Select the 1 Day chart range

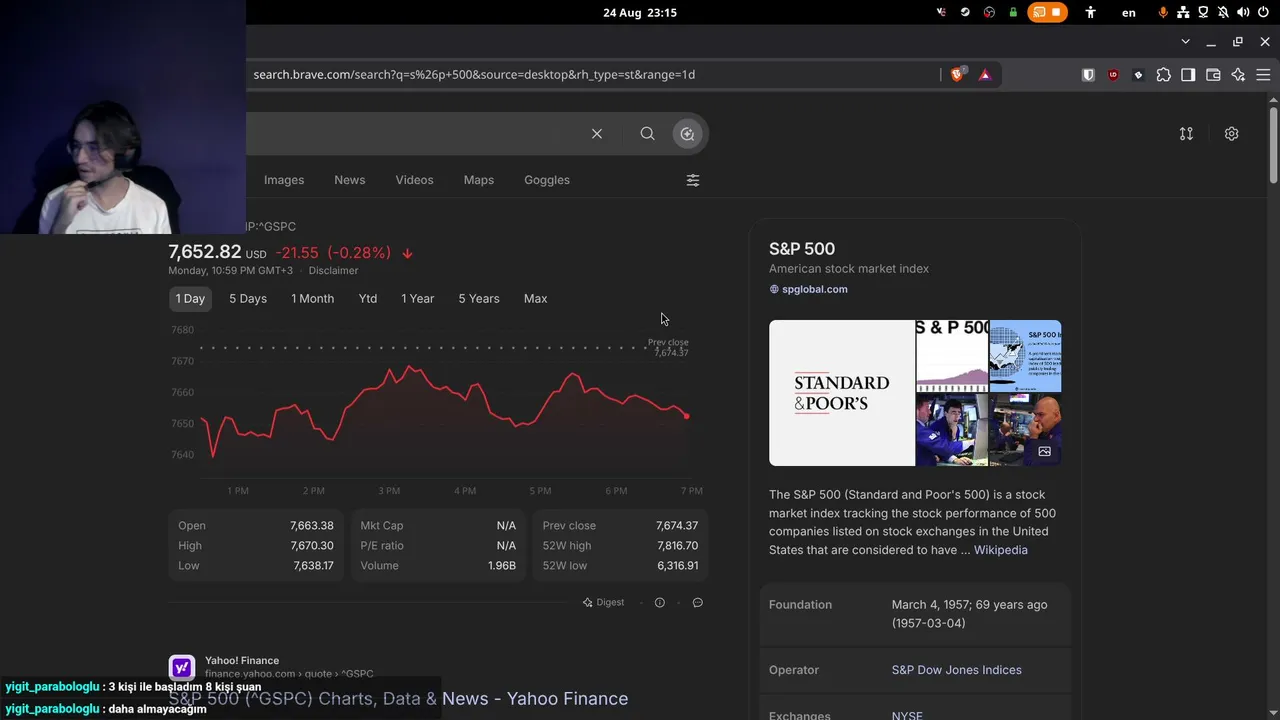[x=190, y=299]
